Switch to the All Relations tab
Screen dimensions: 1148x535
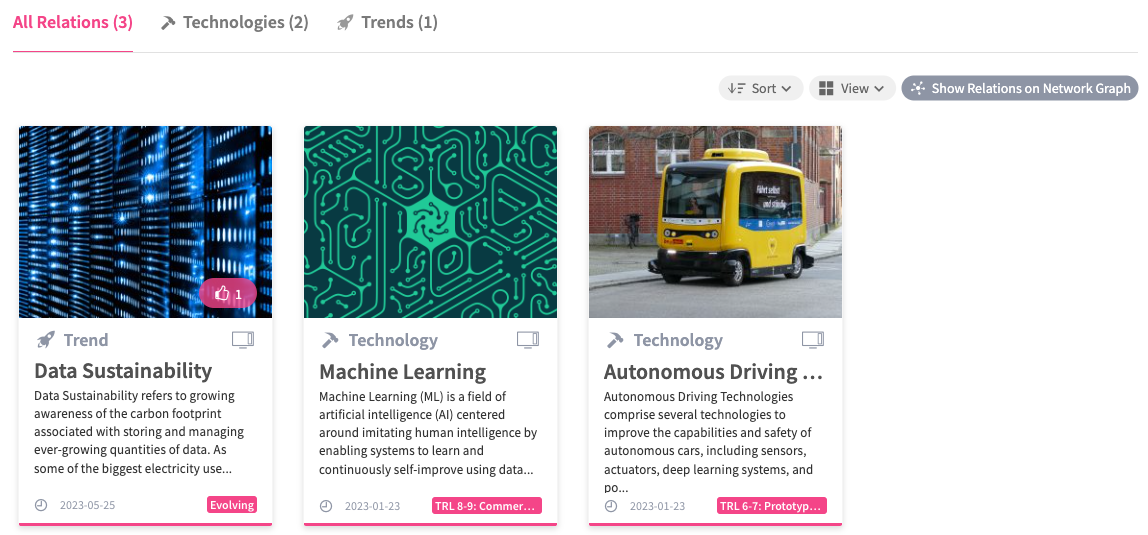pyautogui.click(x=72, y=22)
